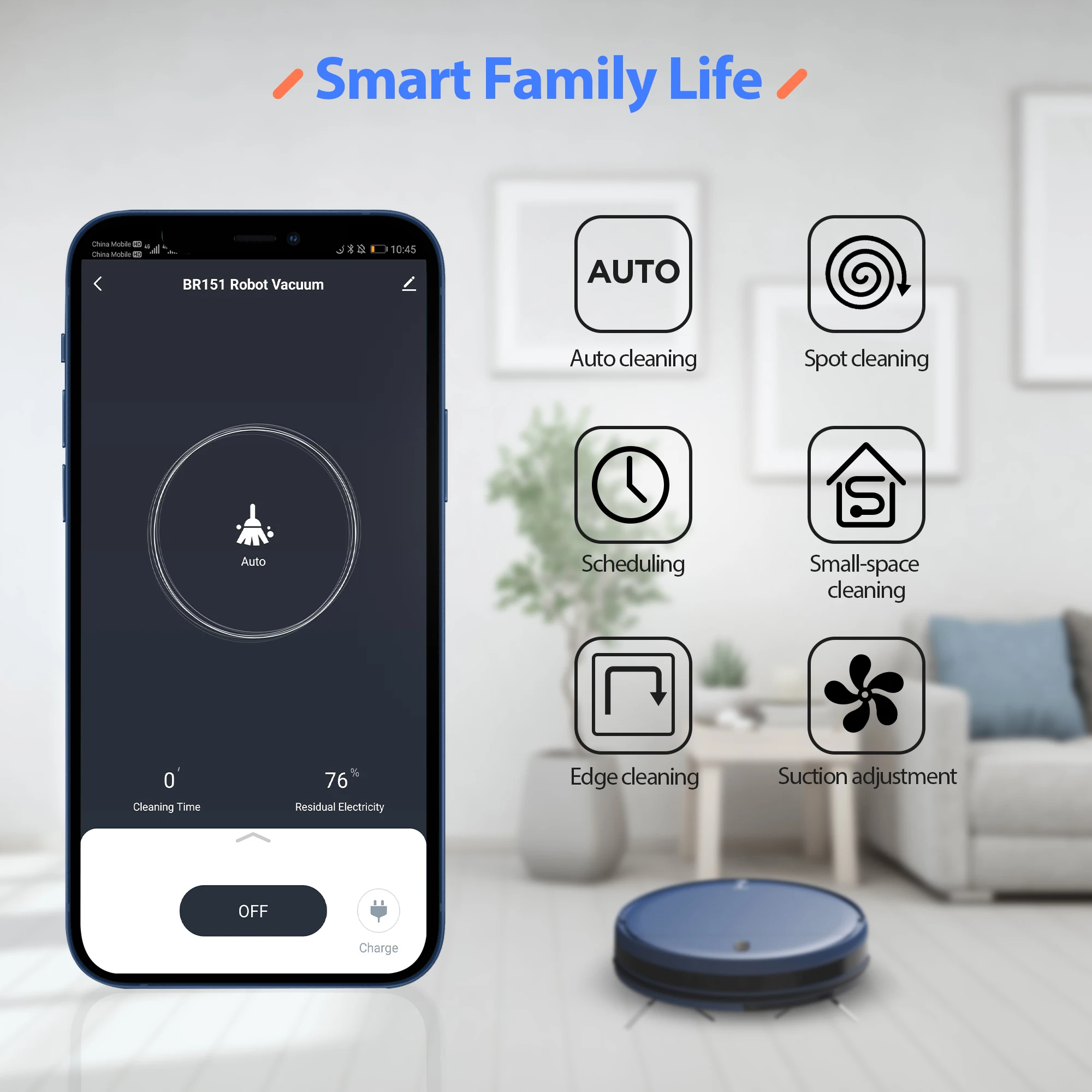Navigate back using the back arrow

[x=101, y=283]
